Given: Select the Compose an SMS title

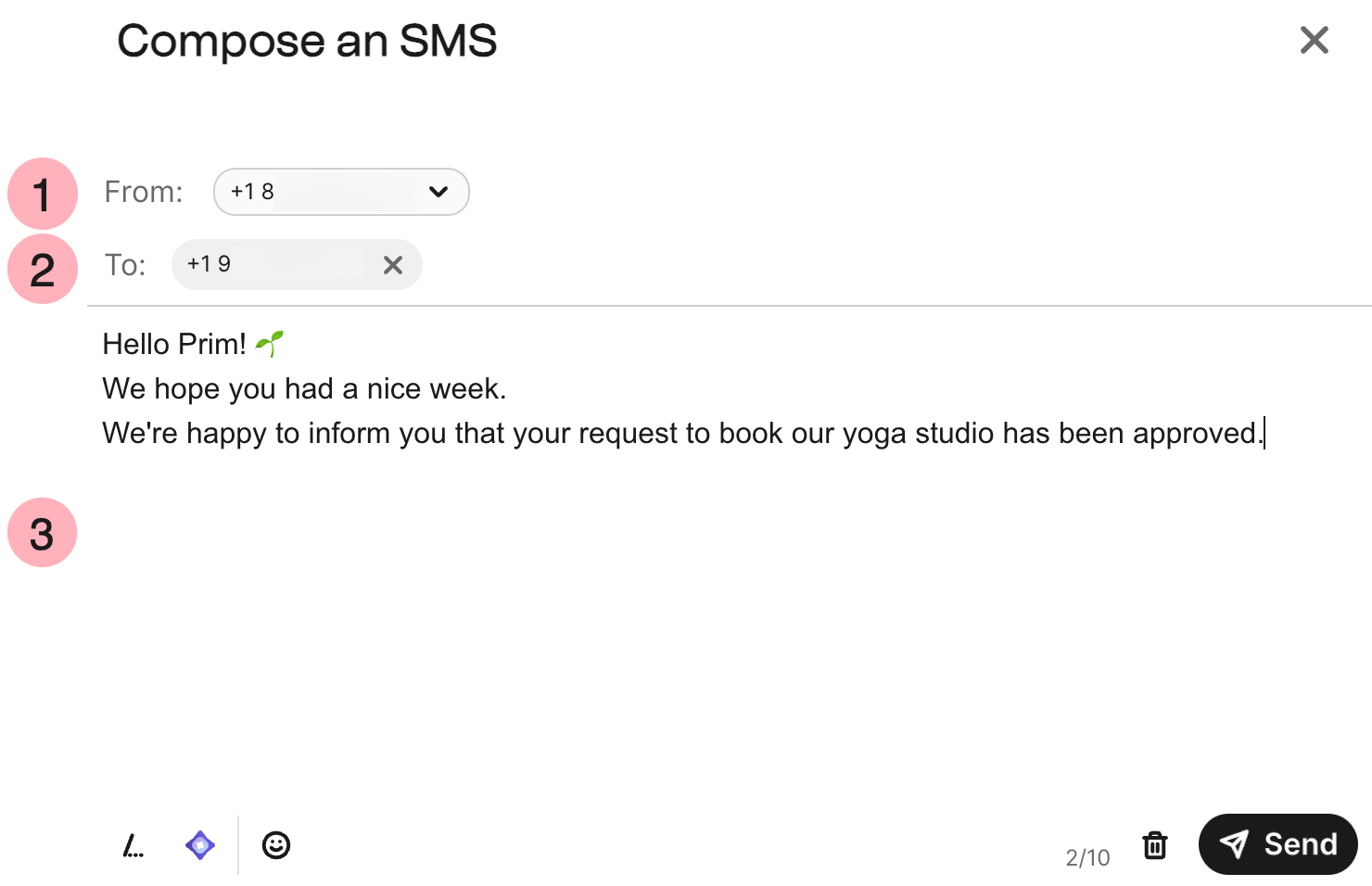Looking at the screenshot, I should (306, 41).
